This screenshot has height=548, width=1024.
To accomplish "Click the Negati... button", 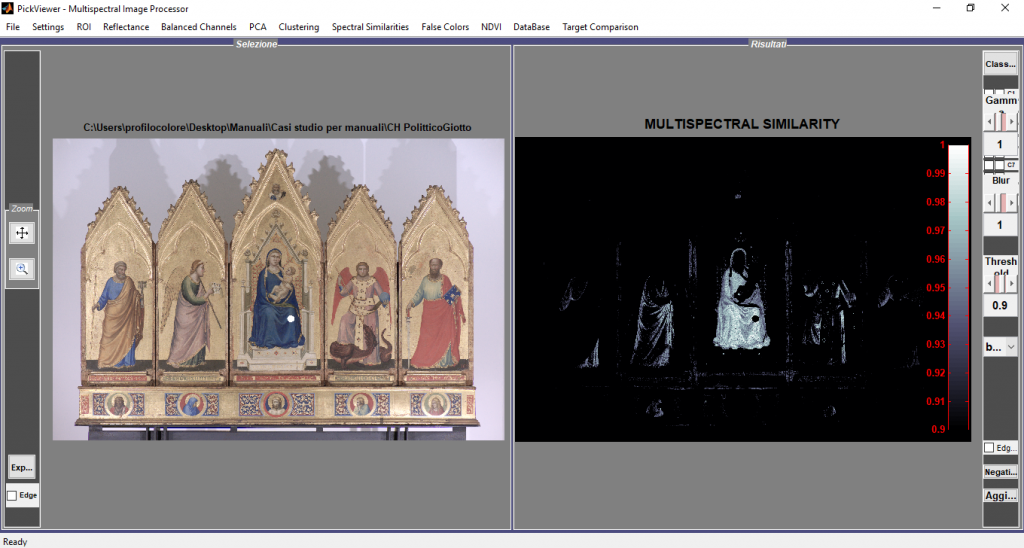I will pos(1000,472).
